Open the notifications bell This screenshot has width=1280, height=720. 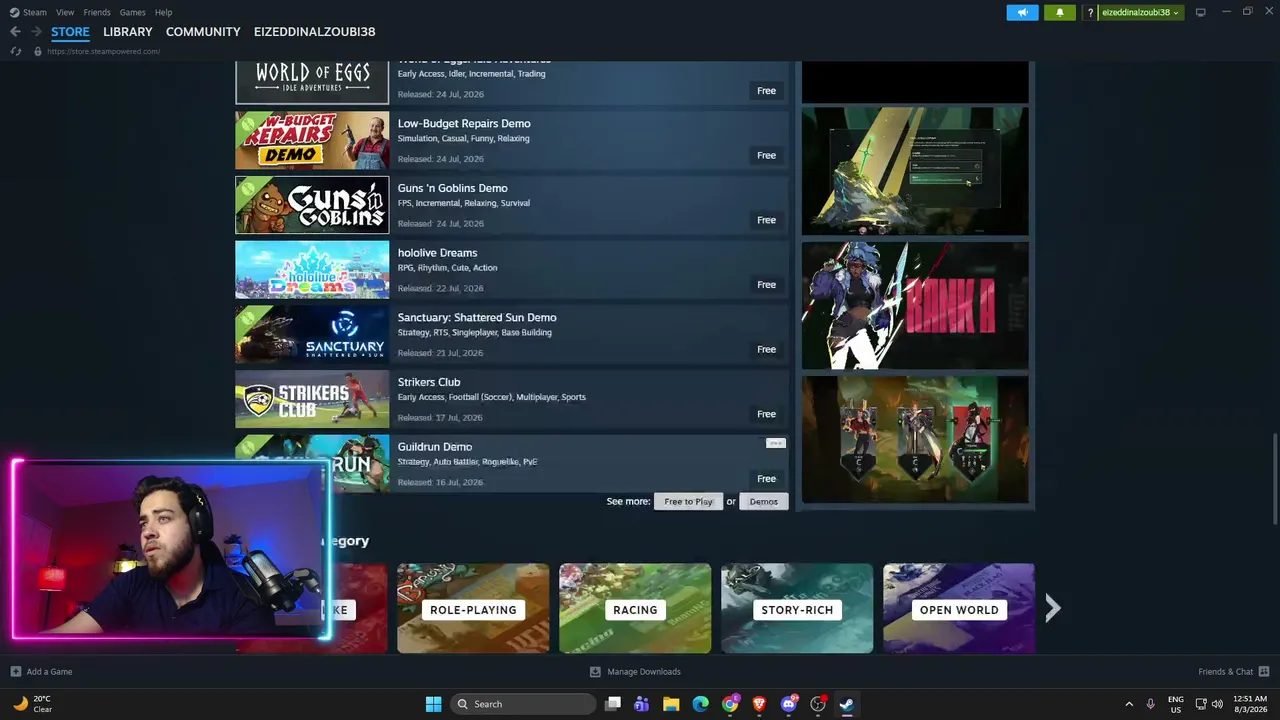pos(1060,12)
